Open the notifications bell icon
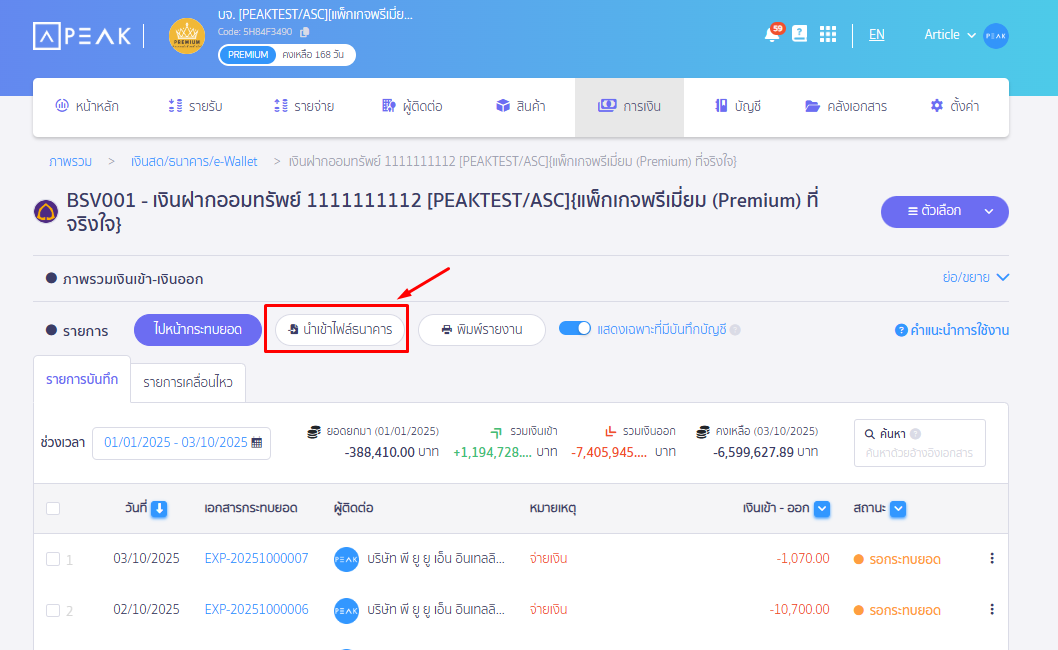Screen dimensions: 1058x650 click(x=771, y=35)
